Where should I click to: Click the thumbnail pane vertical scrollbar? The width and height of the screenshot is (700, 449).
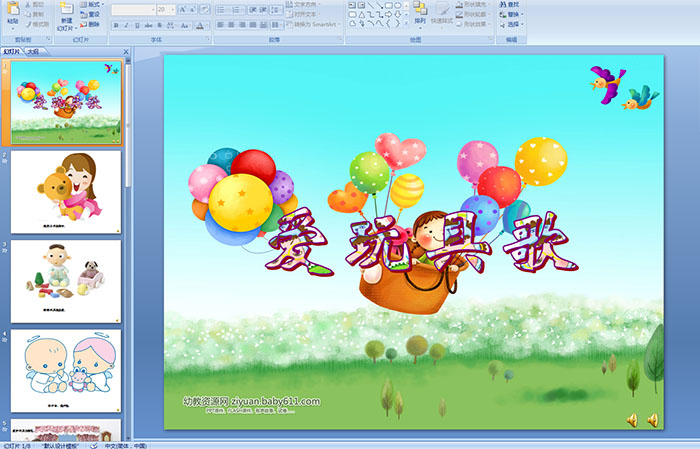pyautogui.click(x=128, y=248)
